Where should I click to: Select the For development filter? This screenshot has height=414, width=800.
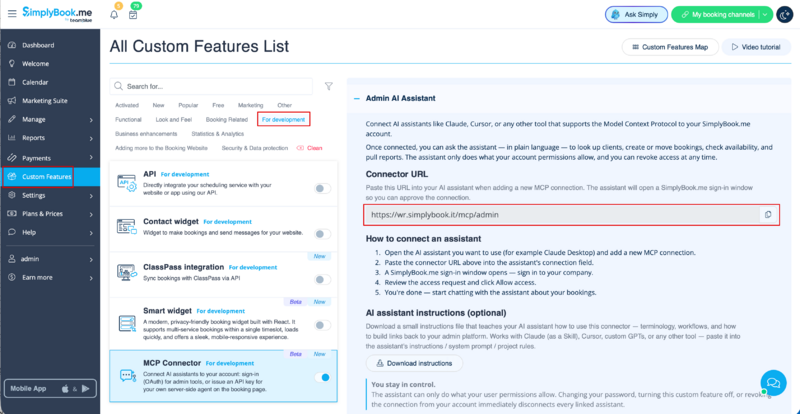284,119
